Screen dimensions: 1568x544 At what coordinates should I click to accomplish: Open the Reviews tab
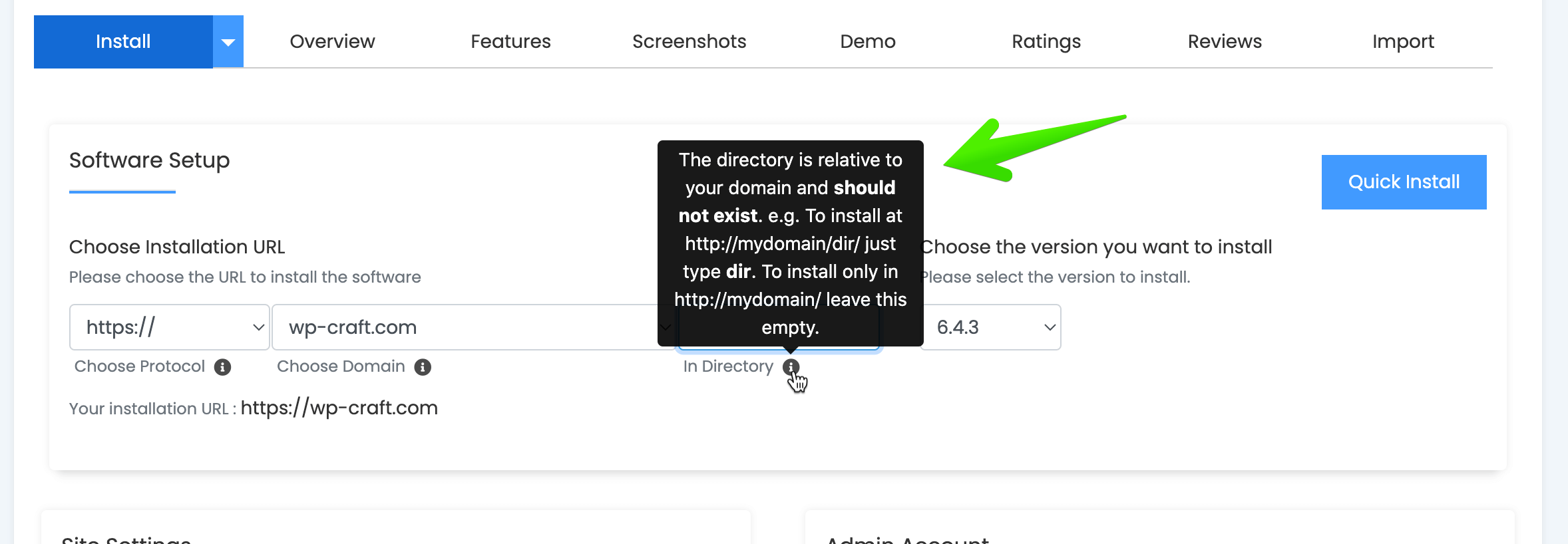[1224, 41]
